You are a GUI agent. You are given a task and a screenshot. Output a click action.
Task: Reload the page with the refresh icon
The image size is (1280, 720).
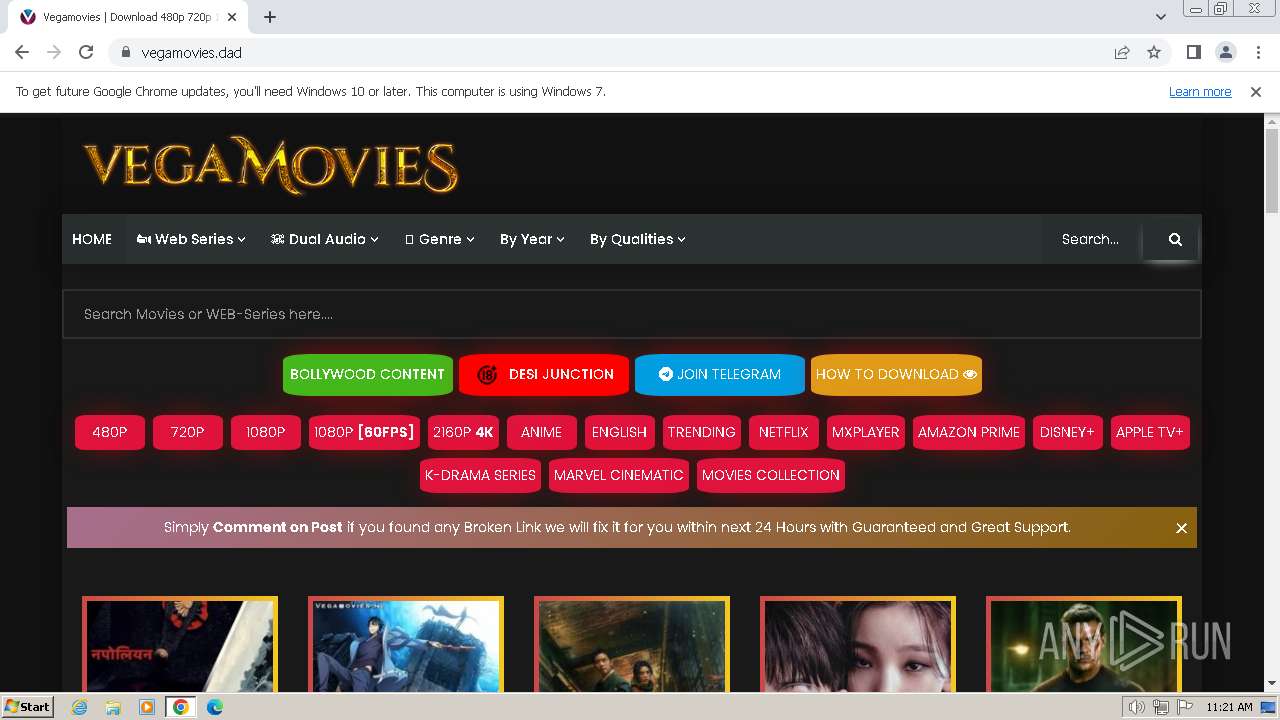[x=86, y=53]
